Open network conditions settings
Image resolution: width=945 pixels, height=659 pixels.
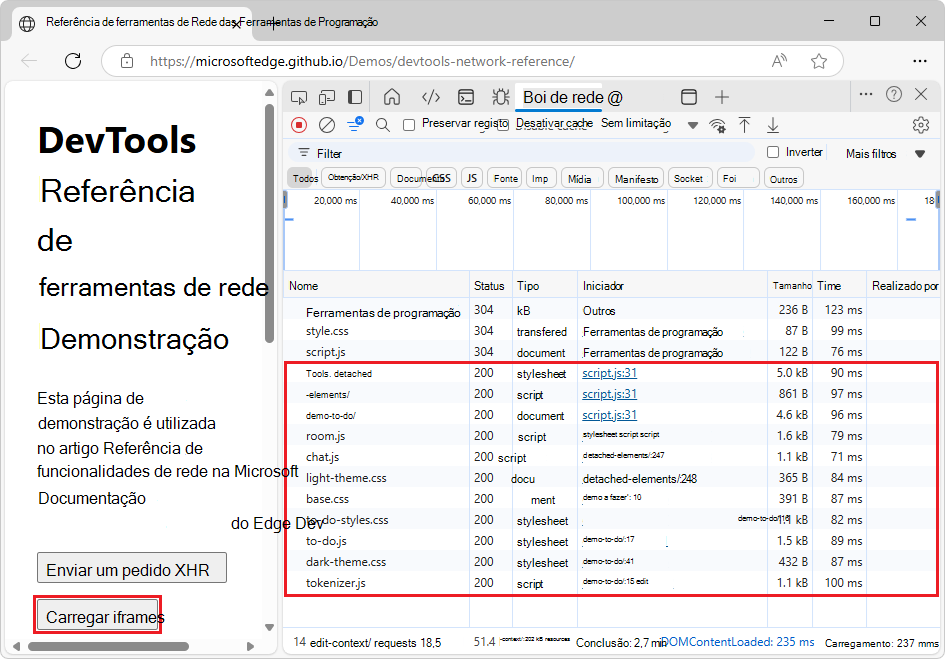pos(719,124)
